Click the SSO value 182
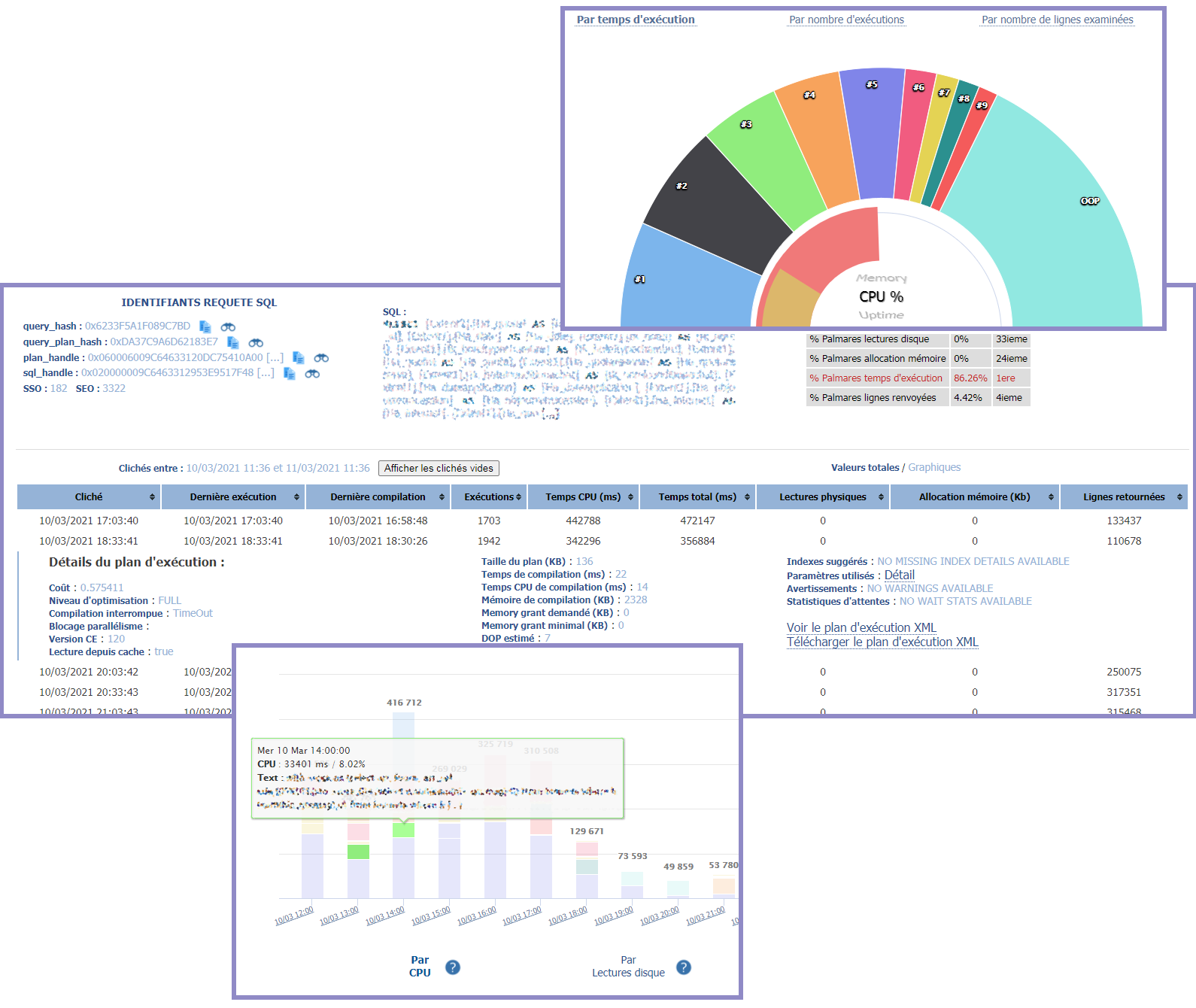Viewport: 1196px width, 1008px height. (x=59, y=389)
